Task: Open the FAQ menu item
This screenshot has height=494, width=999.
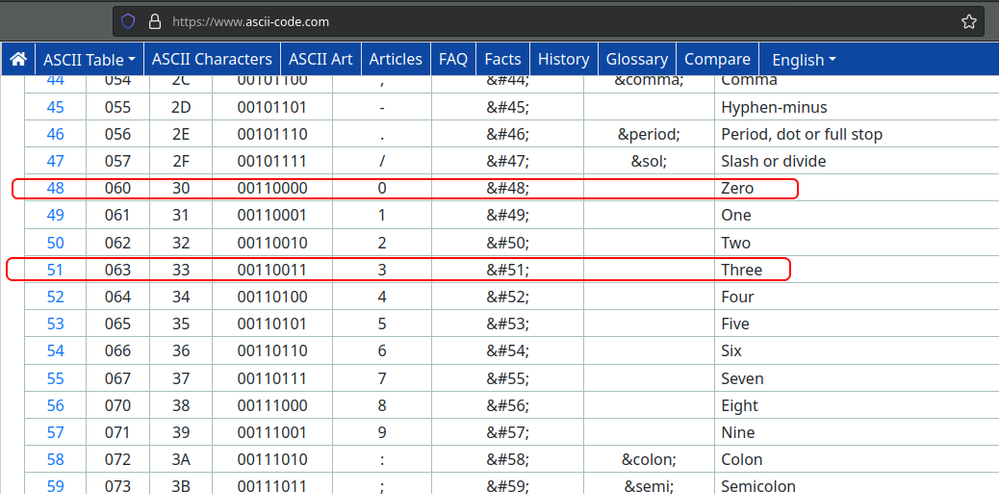Action: pyautogui.click(x=454, y=59)
